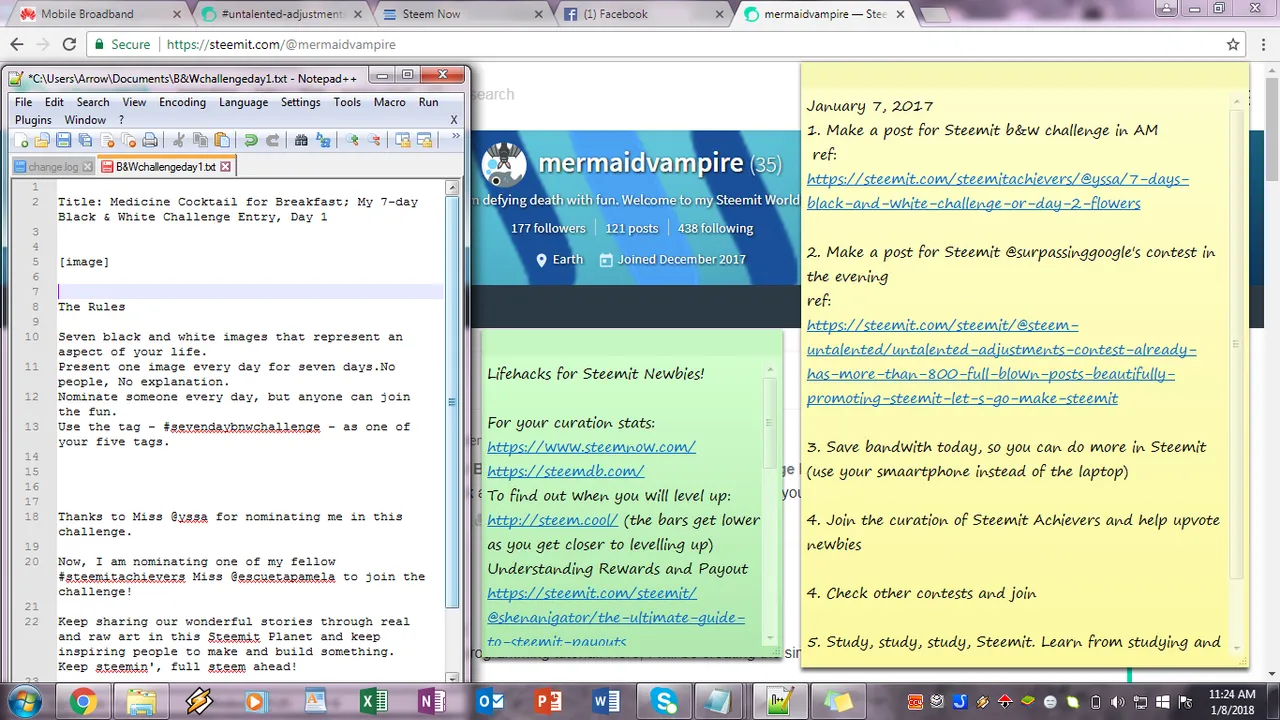This screenshot has width=1280, height=720.
Task: Click the New file icon in Notepad++ toolbar
Action: tap(19, 141)
